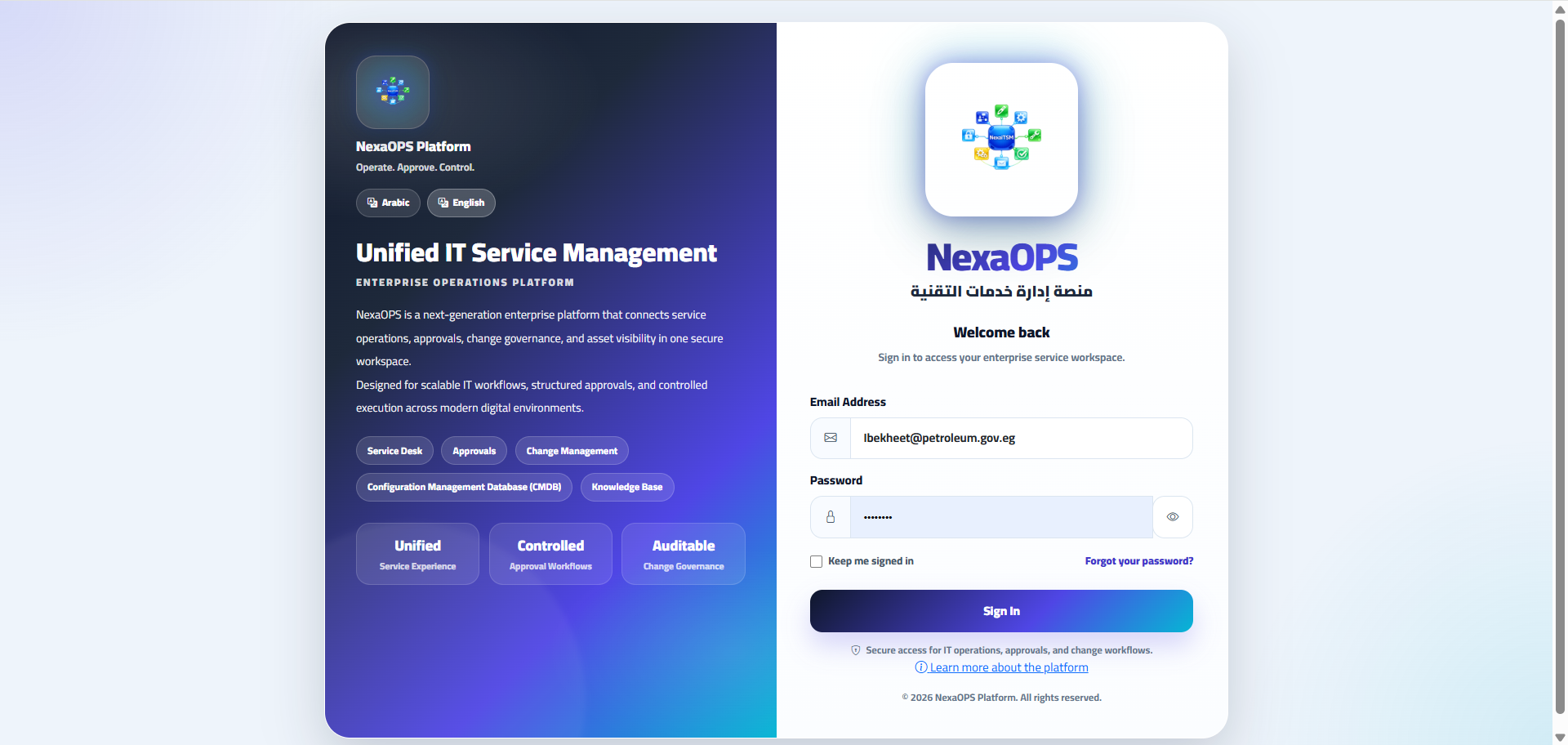Click the Unified Service Experience card
This screenshot has width=1568, height=745.
click(x=417, y=554)
